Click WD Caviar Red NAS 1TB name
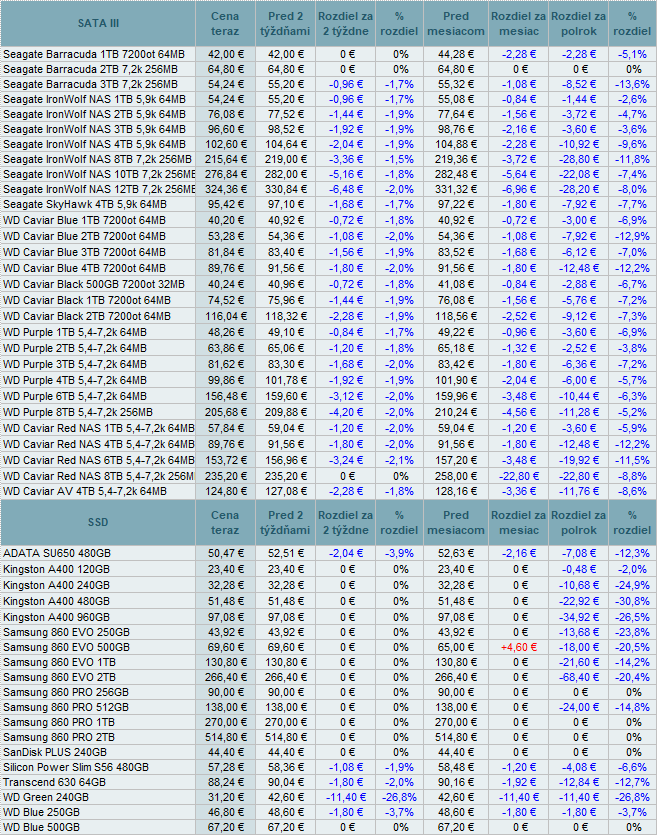The width and height of the screenshot is (657, 835). 98,428
